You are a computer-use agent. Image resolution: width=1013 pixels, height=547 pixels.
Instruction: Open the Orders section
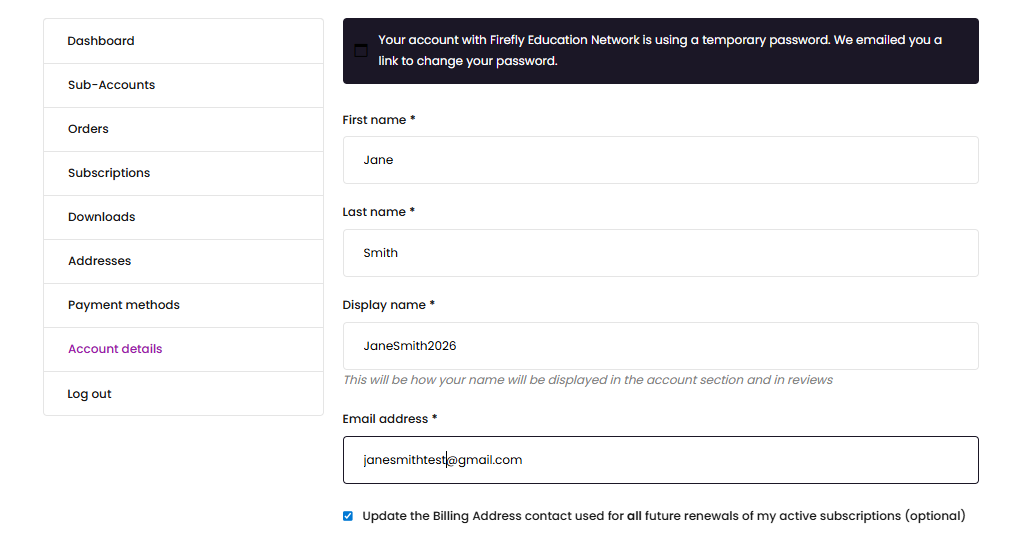pos(88,129)
